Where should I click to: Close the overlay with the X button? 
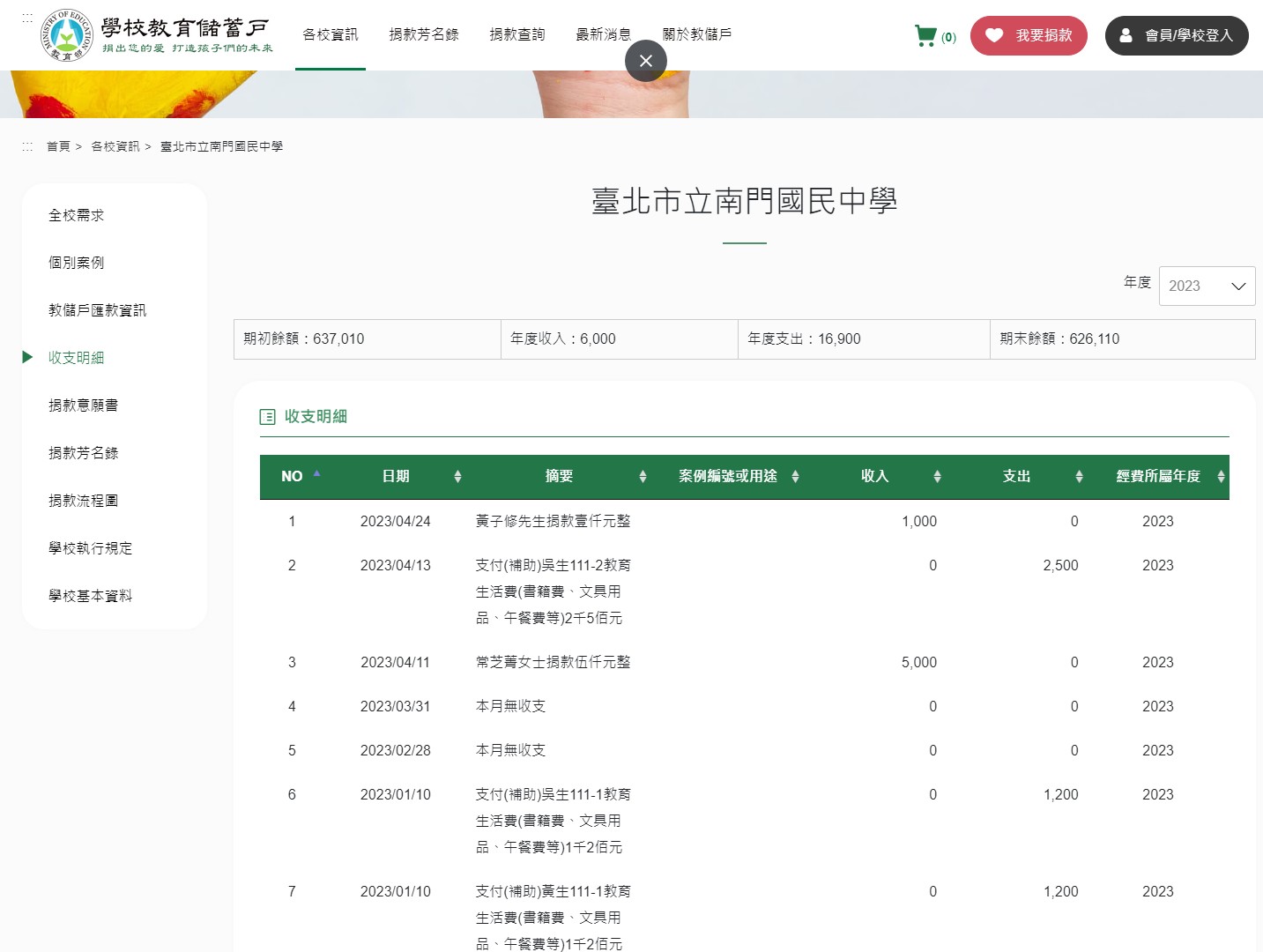(646, 61)
